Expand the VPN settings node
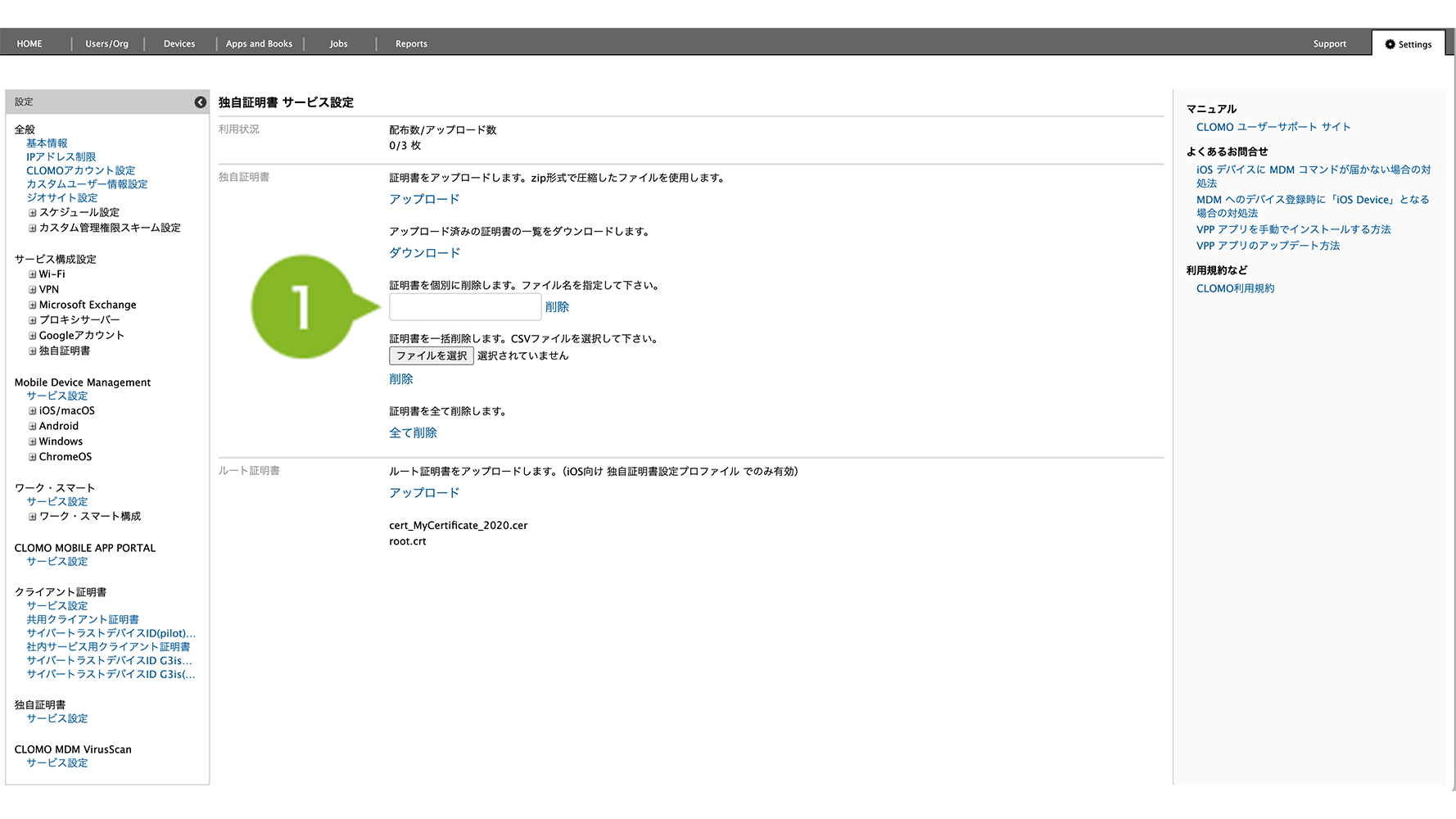The width and height of the screenshot is (1456, 819). (x=33, y=290)
